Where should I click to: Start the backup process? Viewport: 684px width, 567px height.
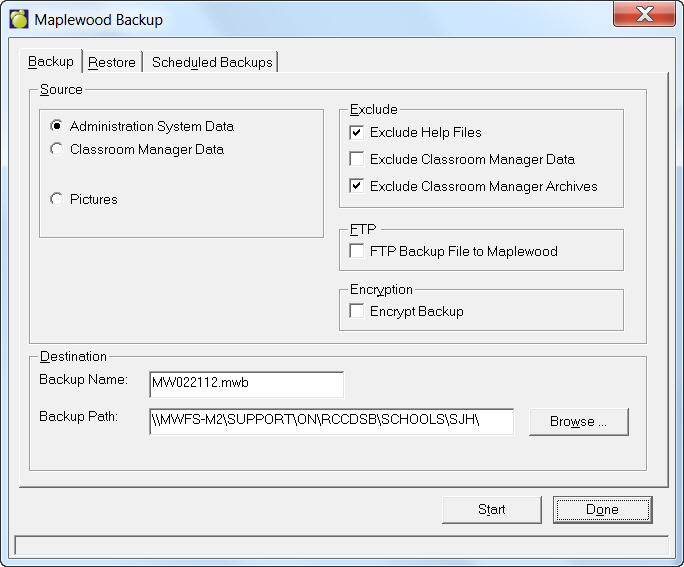click(491, 510)
